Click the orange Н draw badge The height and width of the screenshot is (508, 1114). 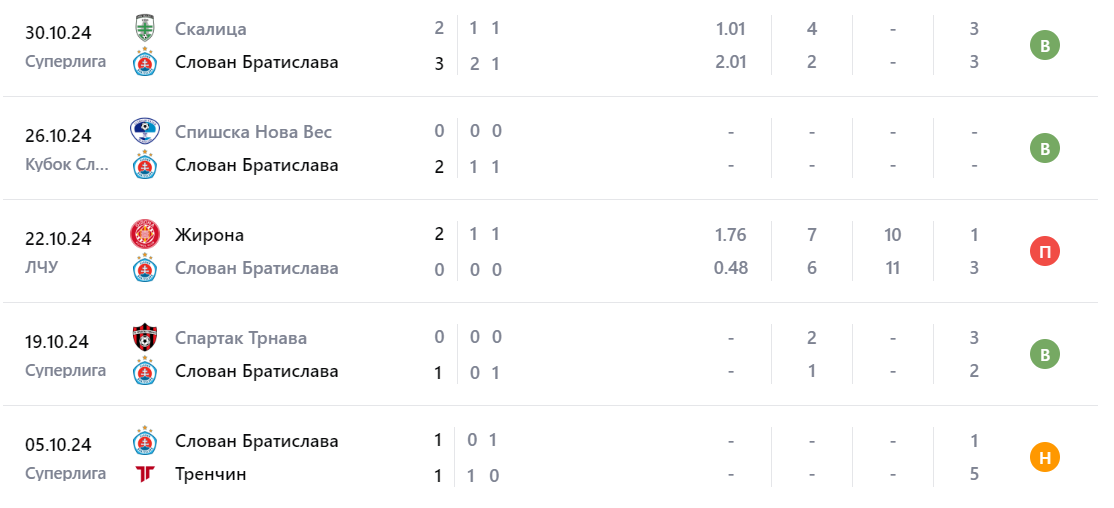coord(1045,458)
